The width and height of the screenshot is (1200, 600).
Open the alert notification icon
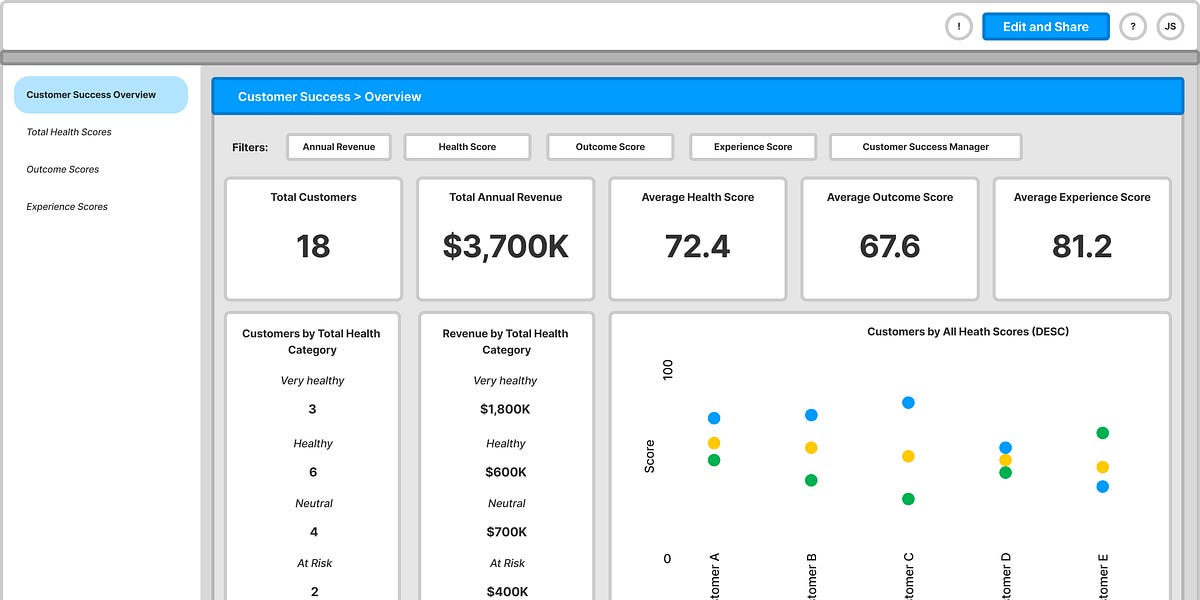[958, 26]
